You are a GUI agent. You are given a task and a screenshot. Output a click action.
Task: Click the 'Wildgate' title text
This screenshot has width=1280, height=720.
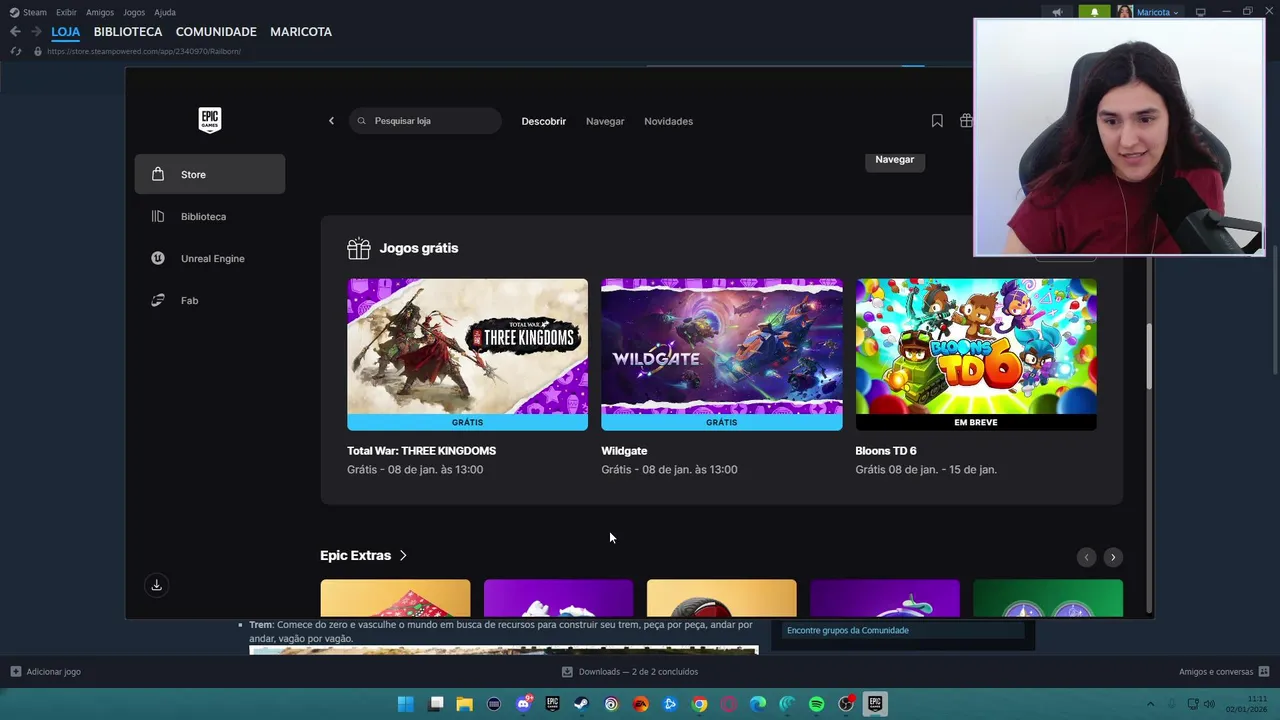pyautogui.click(x=624, y=451)
